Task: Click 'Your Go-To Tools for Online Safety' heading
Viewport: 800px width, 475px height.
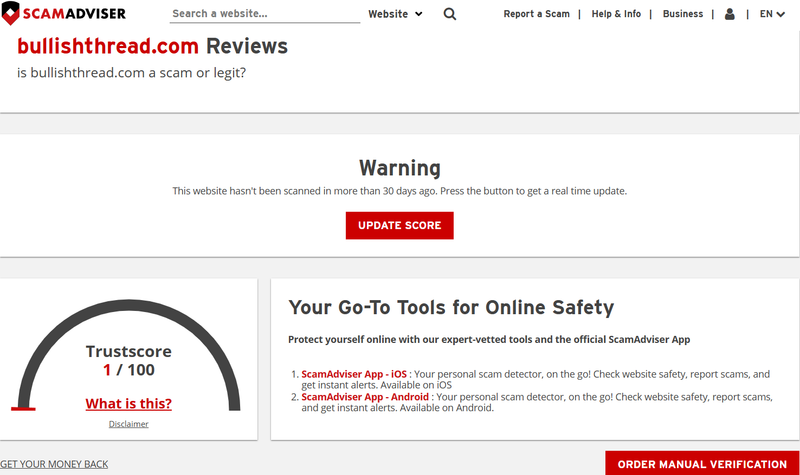Action: coord(451,308)
